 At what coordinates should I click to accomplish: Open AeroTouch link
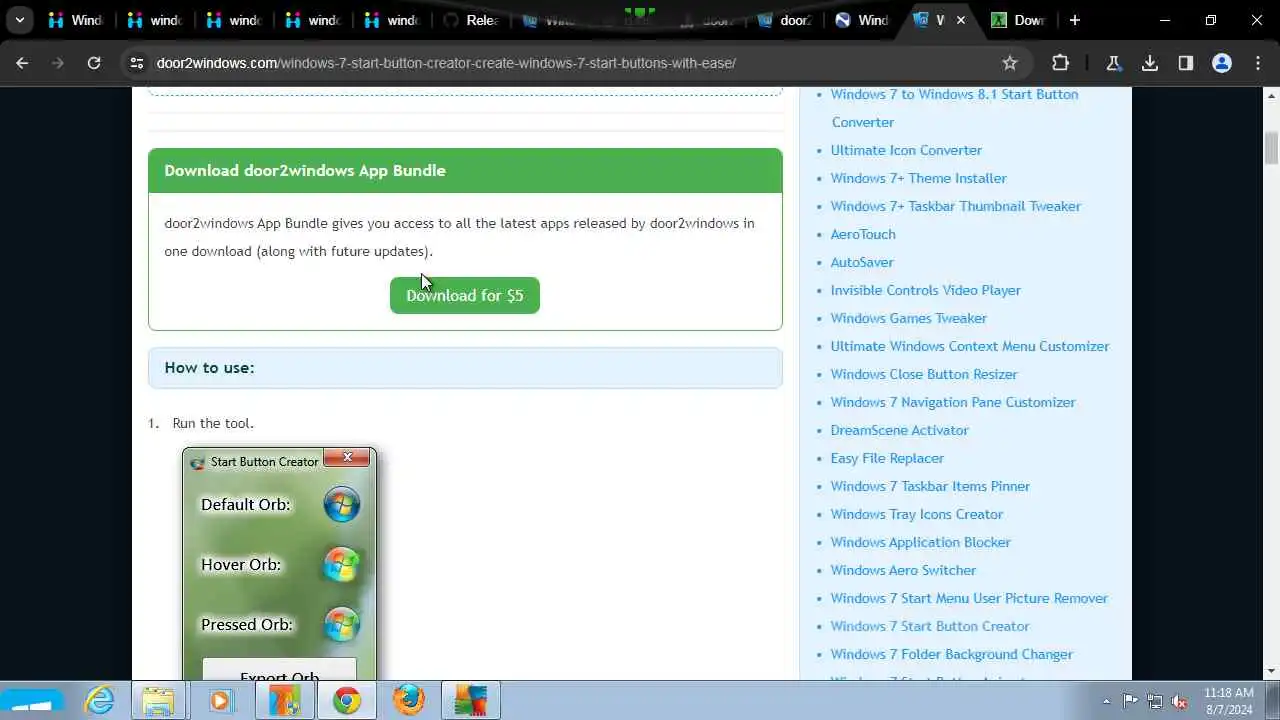pos(863,234)
